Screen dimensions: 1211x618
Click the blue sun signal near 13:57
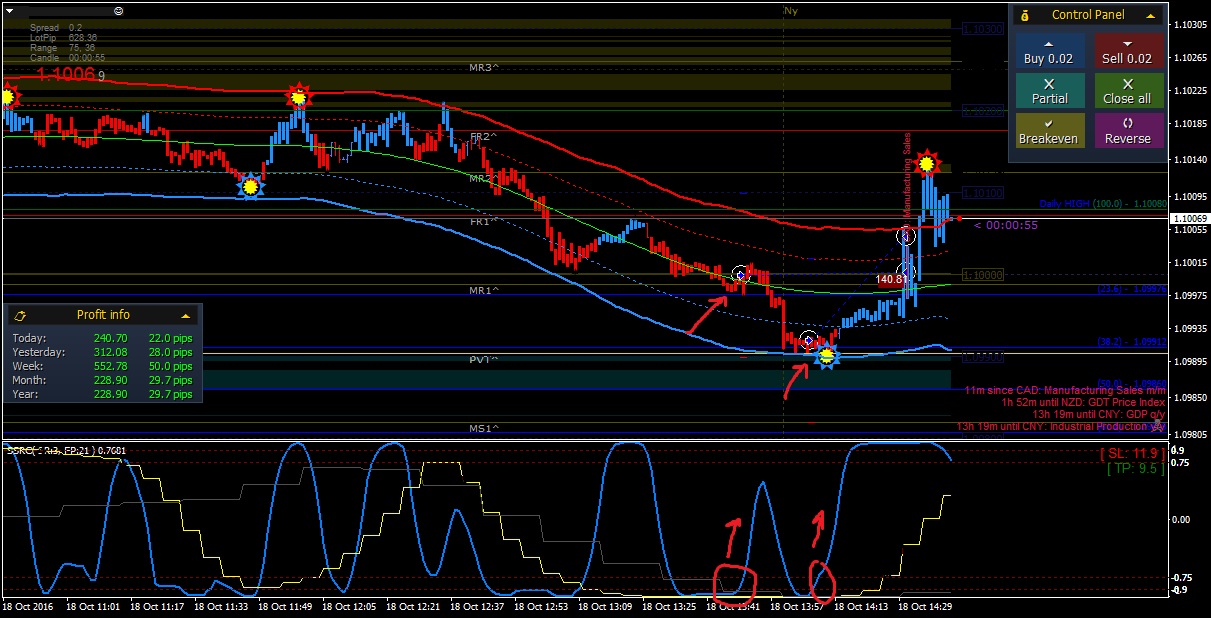point(826,356)
